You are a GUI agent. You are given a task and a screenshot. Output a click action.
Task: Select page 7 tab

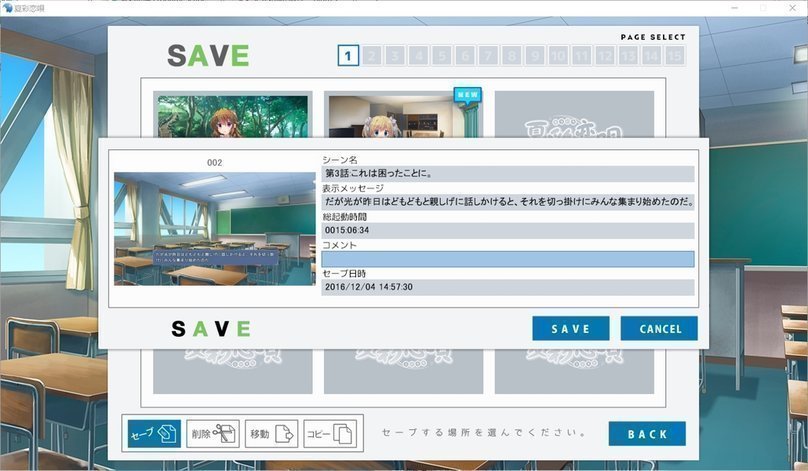[488, 55]
